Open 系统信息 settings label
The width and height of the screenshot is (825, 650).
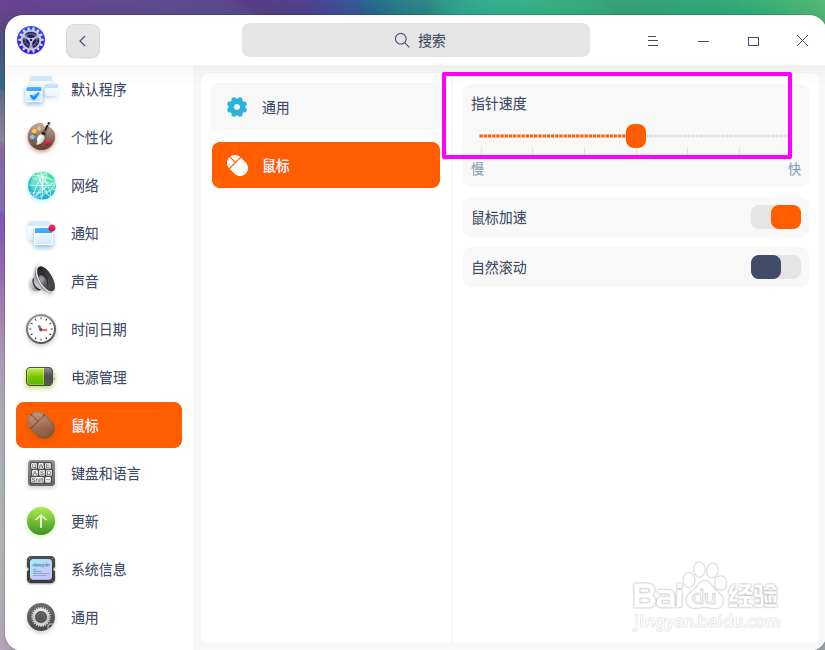coord(99,569)
